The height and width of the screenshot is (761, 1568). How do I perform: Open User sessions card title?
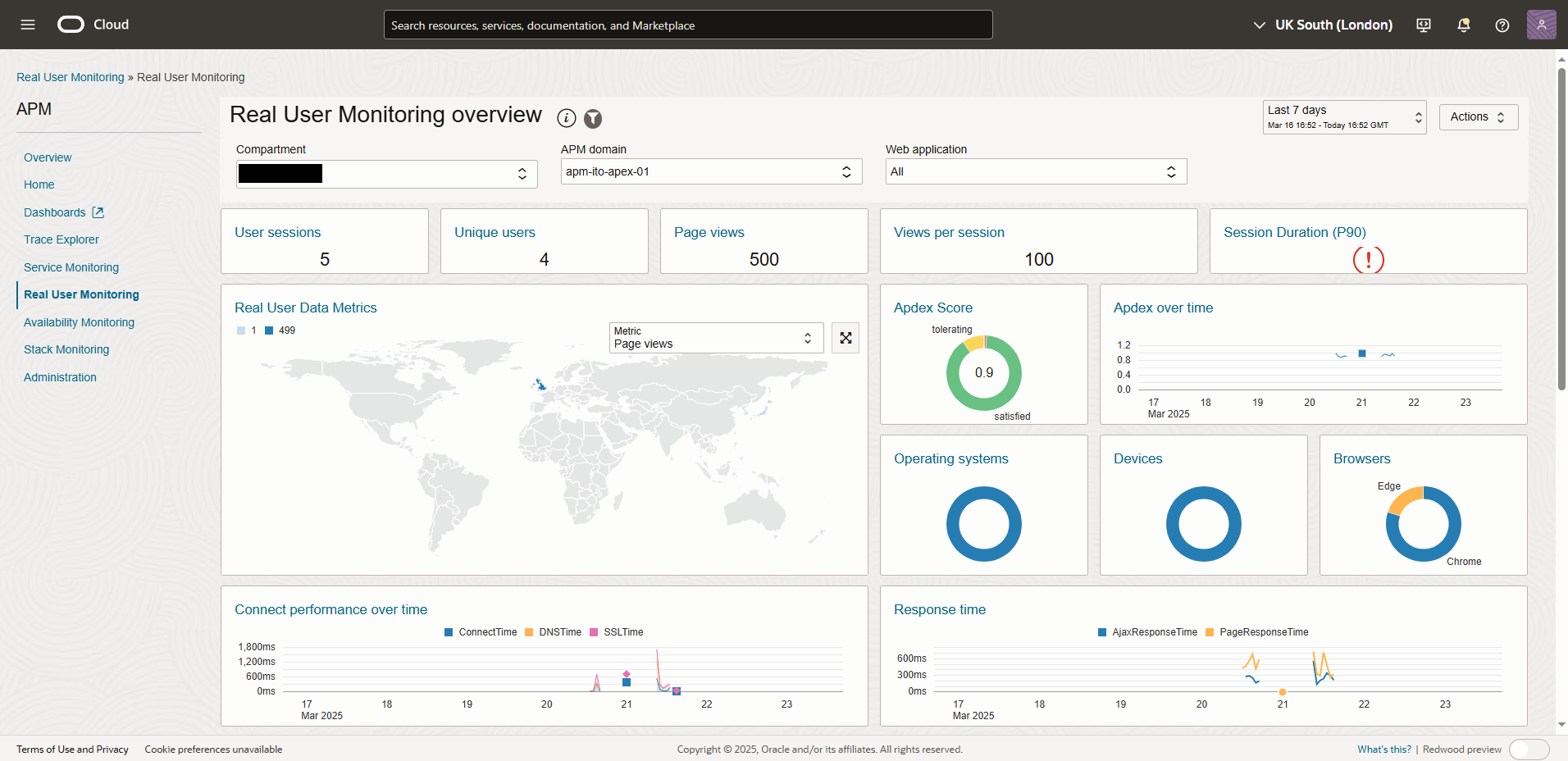(x=277, y=232)
